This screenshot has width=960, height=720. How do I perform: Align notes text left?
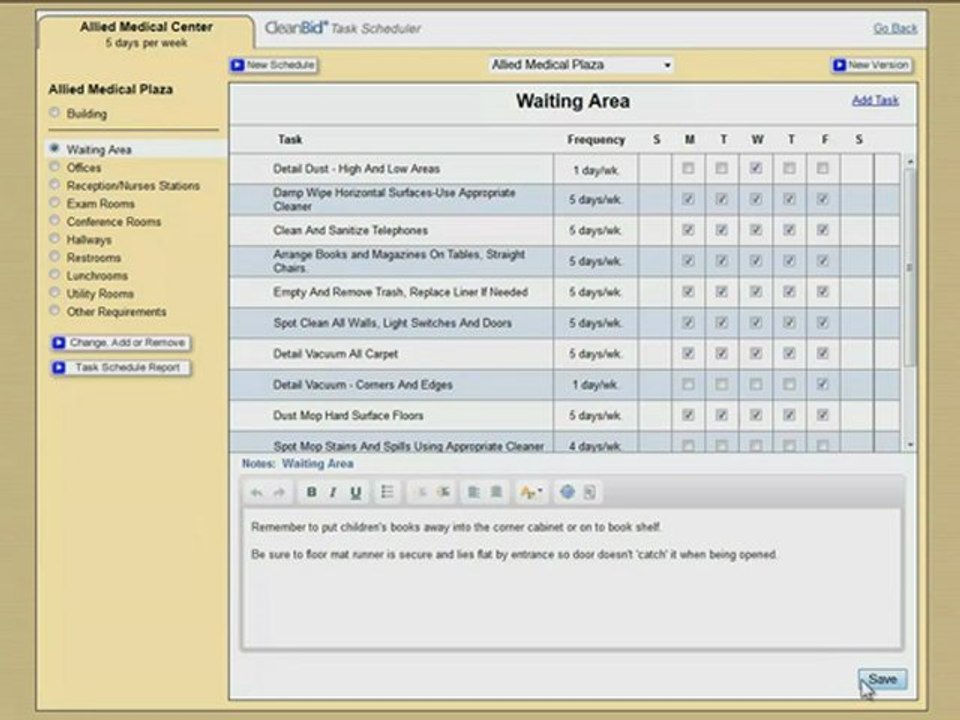tap(474, 492)
